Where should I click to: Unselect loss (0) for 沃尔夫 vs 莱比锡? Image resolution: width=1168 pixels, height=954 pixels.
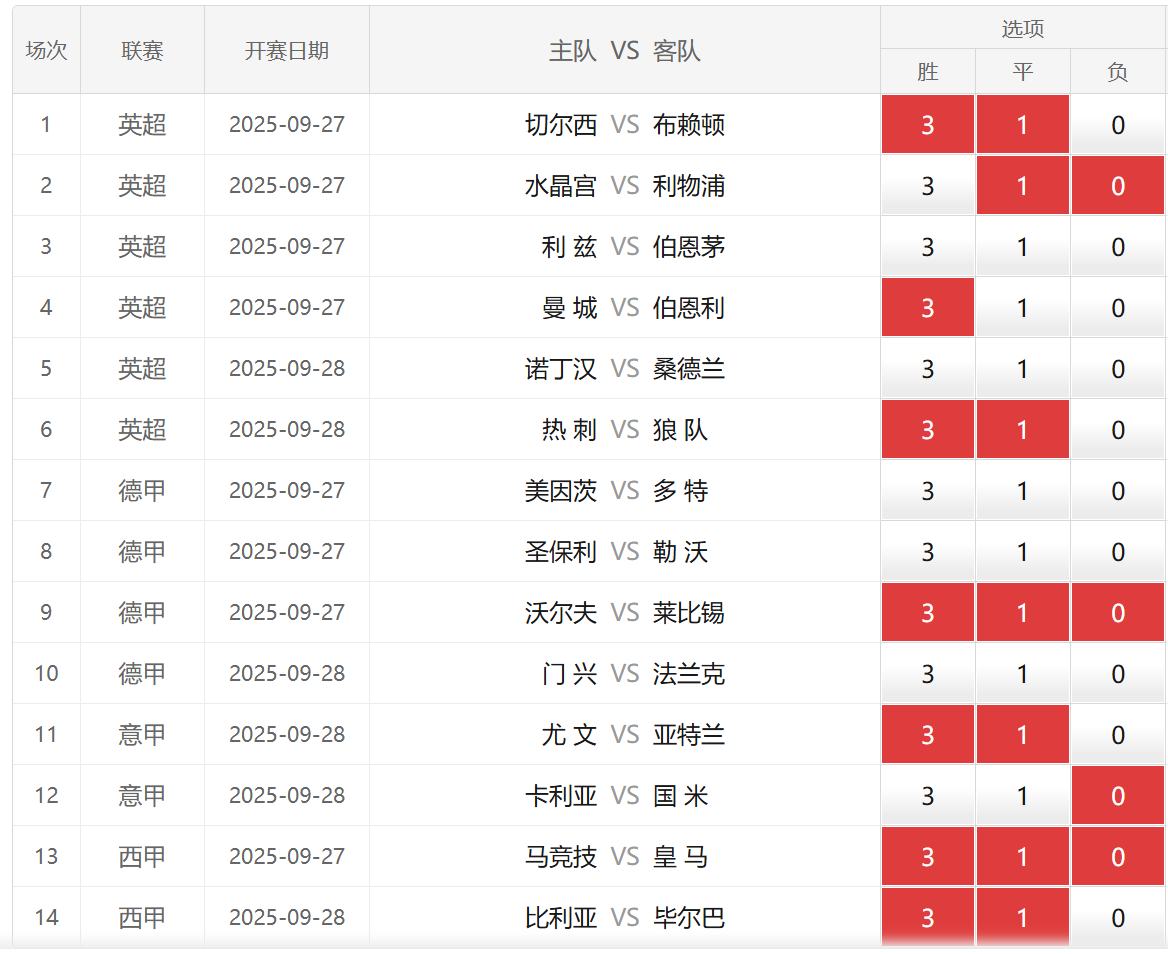coord(1117,613)
